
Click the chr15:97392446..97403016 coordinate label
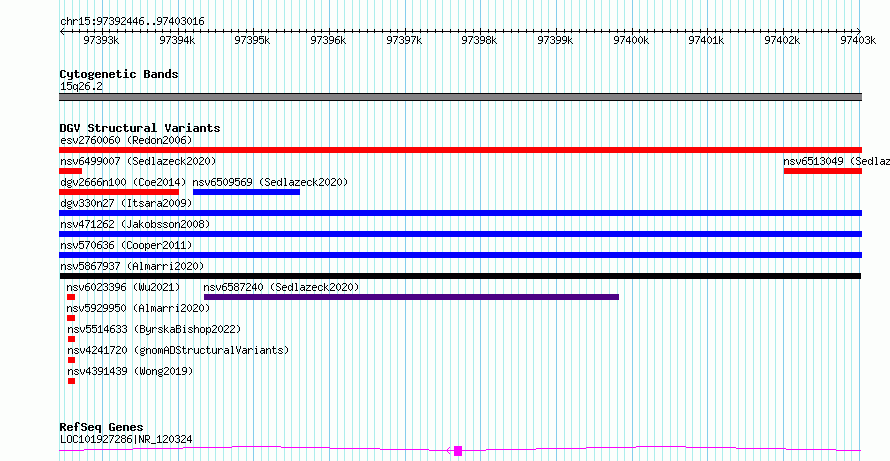[x=132, y=22]
